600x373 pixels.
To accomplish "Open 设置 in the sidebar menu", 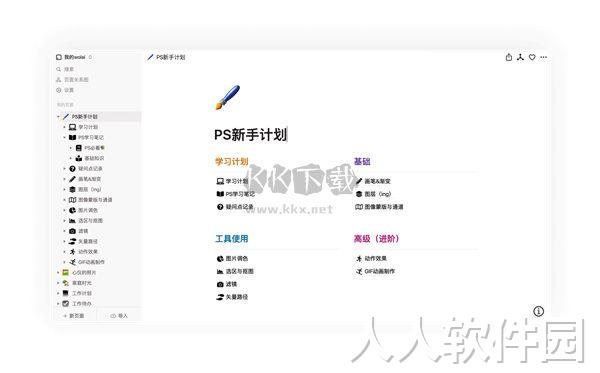I will coord(65,90).
